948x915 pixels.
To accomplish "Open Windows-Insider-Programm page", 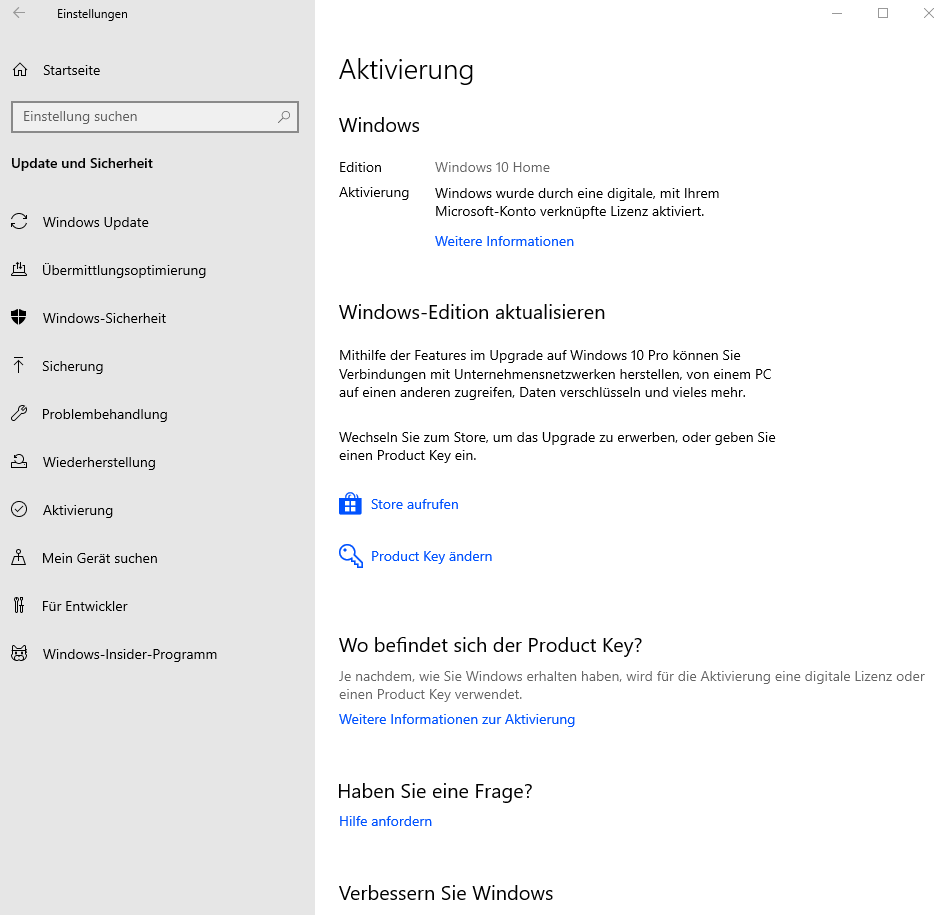I will [157, 654].
